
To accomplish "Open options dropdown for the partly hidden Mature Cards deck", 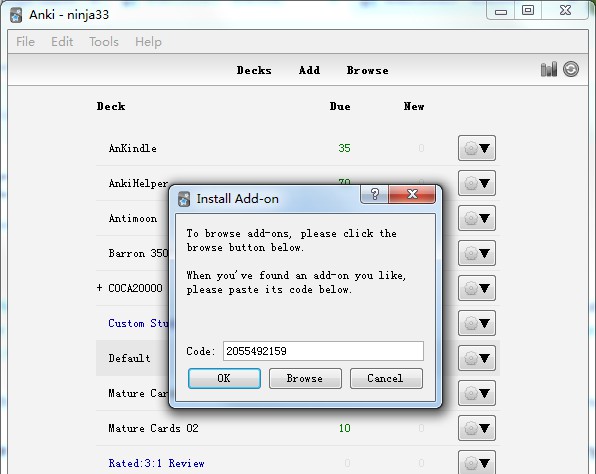I will 477,393.
